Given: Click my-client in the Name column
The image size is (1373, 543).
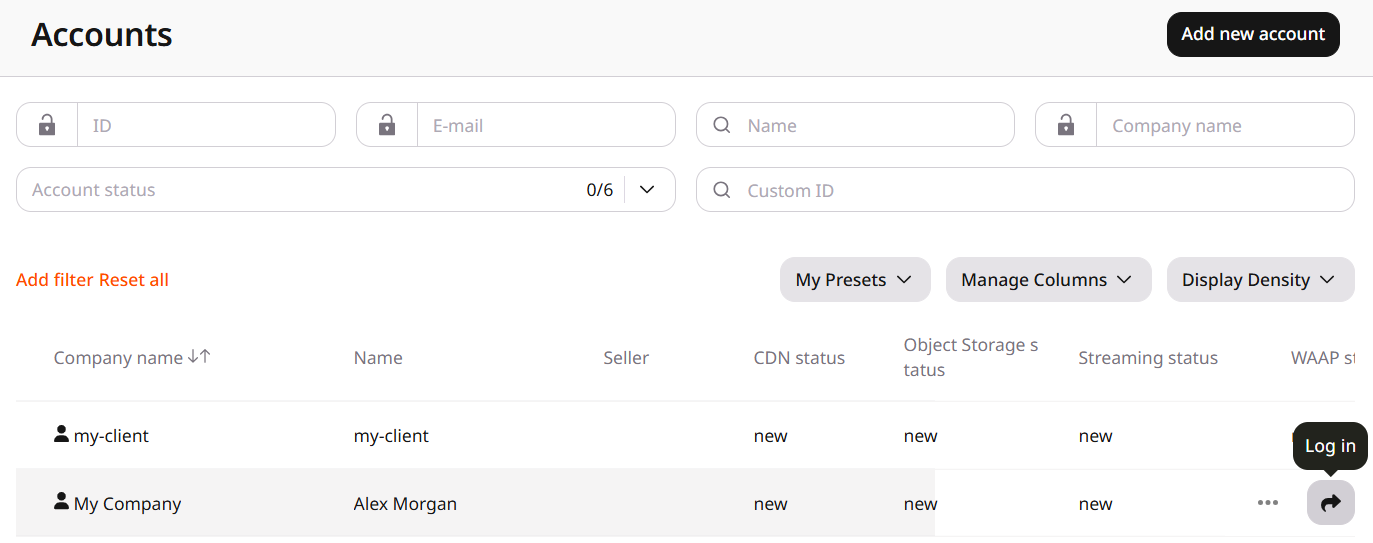Looking at the screenshot, I should click(x=391, y=436).
